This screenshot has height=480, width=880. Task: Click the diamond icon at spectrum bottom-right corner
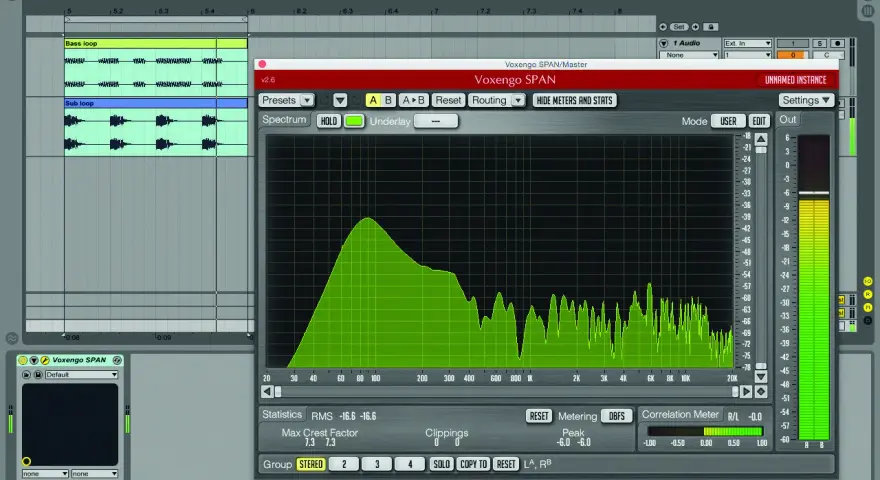point(761,392)
